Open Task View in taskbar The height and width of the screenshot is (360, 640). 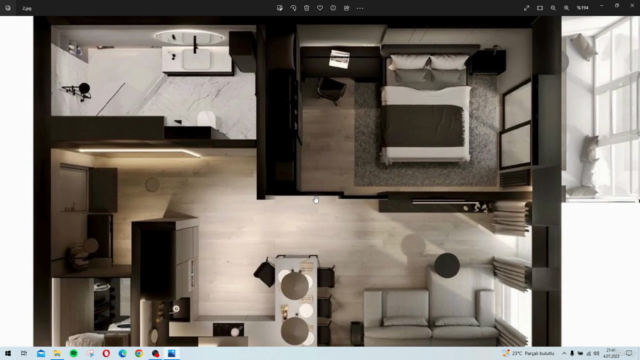tap(24, 353)
